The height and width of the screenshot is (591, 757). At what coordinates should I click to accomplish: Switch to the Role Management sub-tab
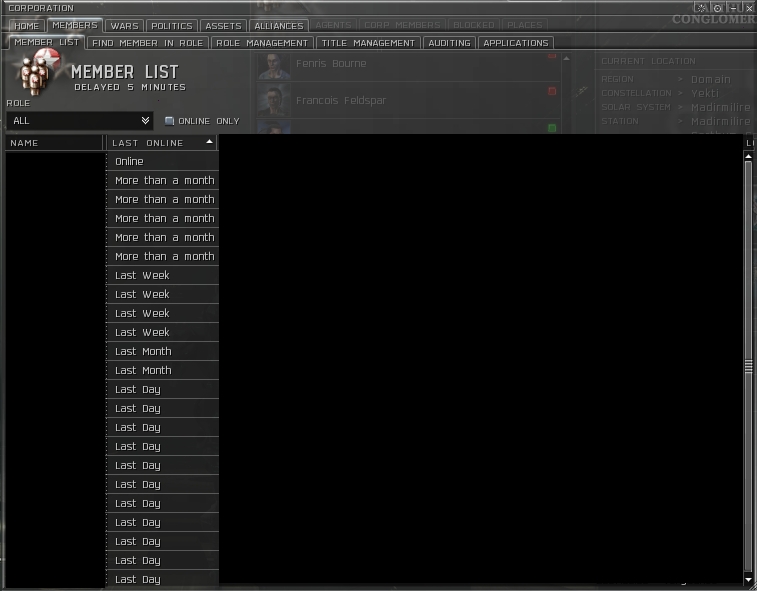click(262, 43)
